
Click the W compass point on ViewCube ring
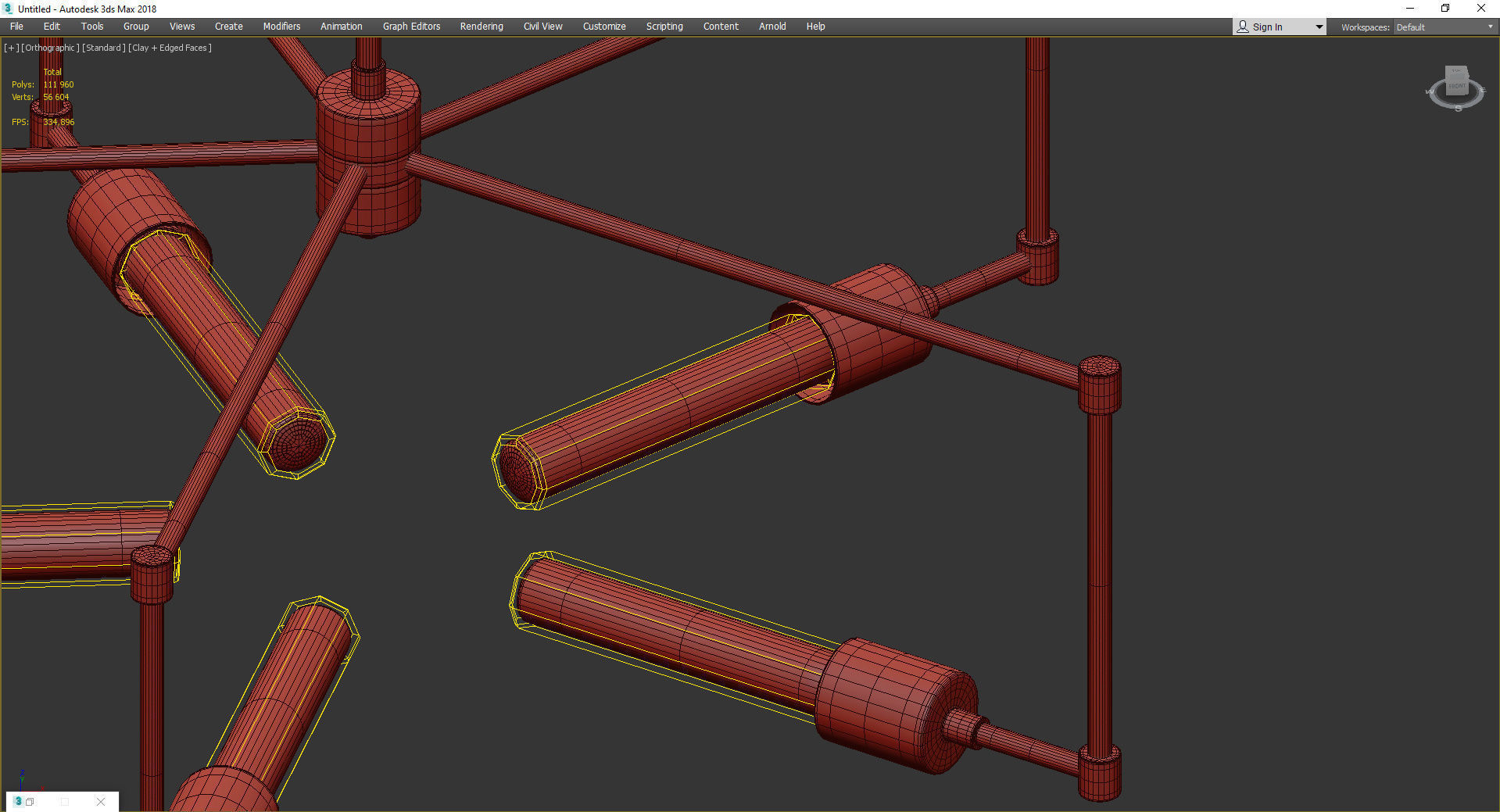[1430, 92]
